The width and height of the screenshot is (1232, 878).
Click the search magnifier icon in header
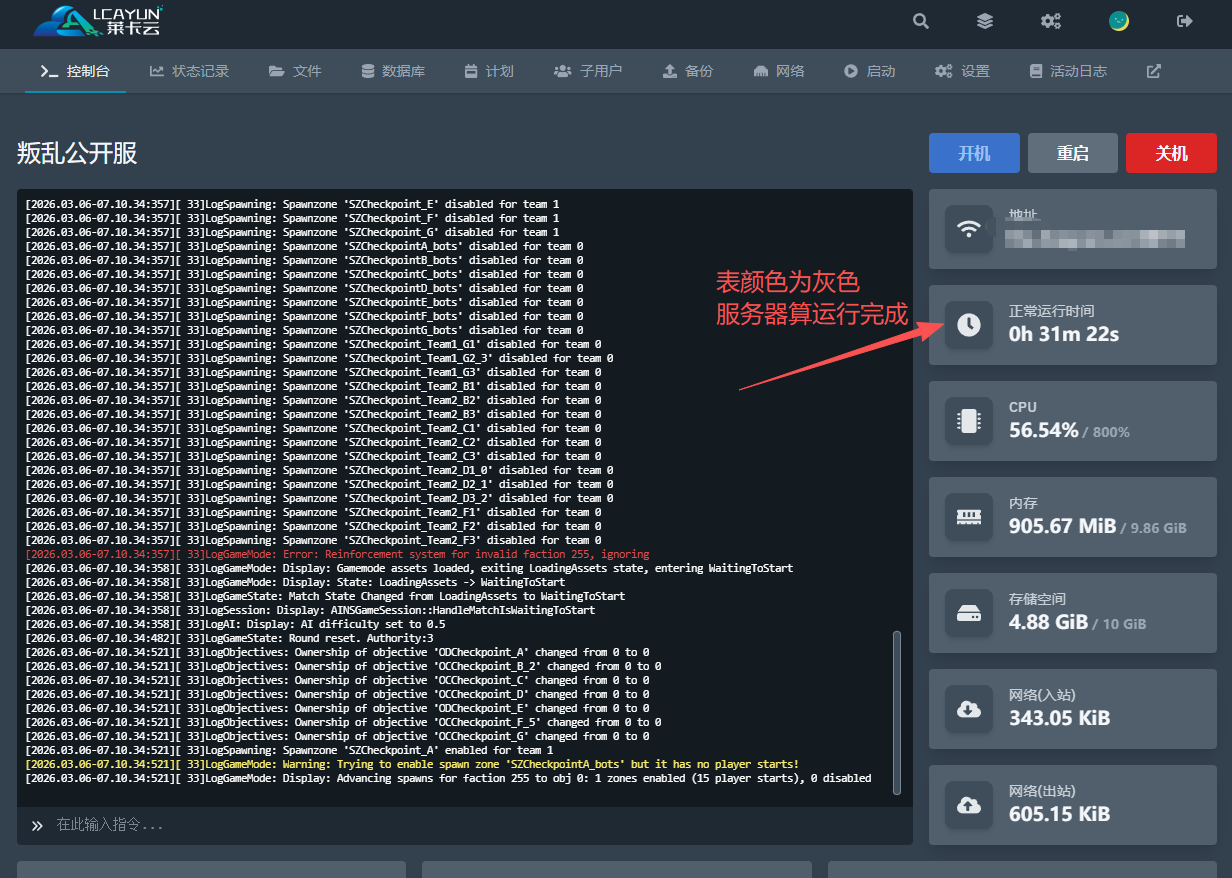point(921,21)
